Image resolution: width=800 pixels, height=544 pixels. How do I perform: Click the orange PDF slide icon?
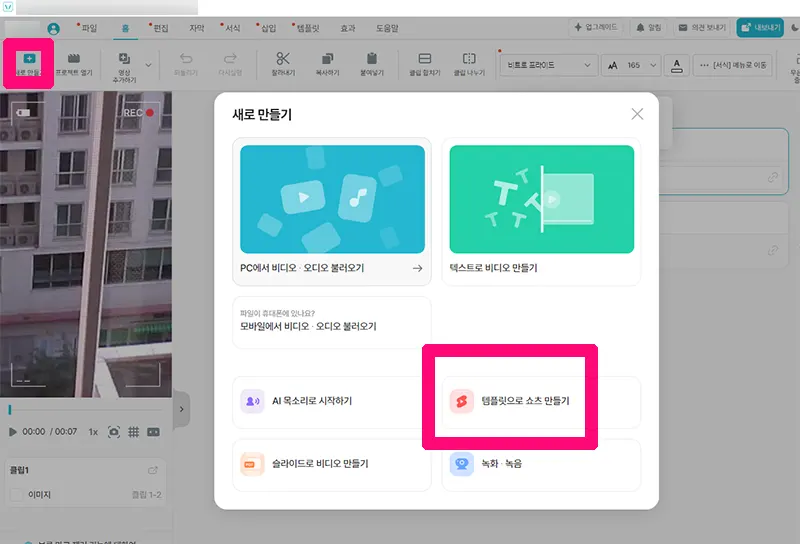pyautogui.click(x=253, y=464)
